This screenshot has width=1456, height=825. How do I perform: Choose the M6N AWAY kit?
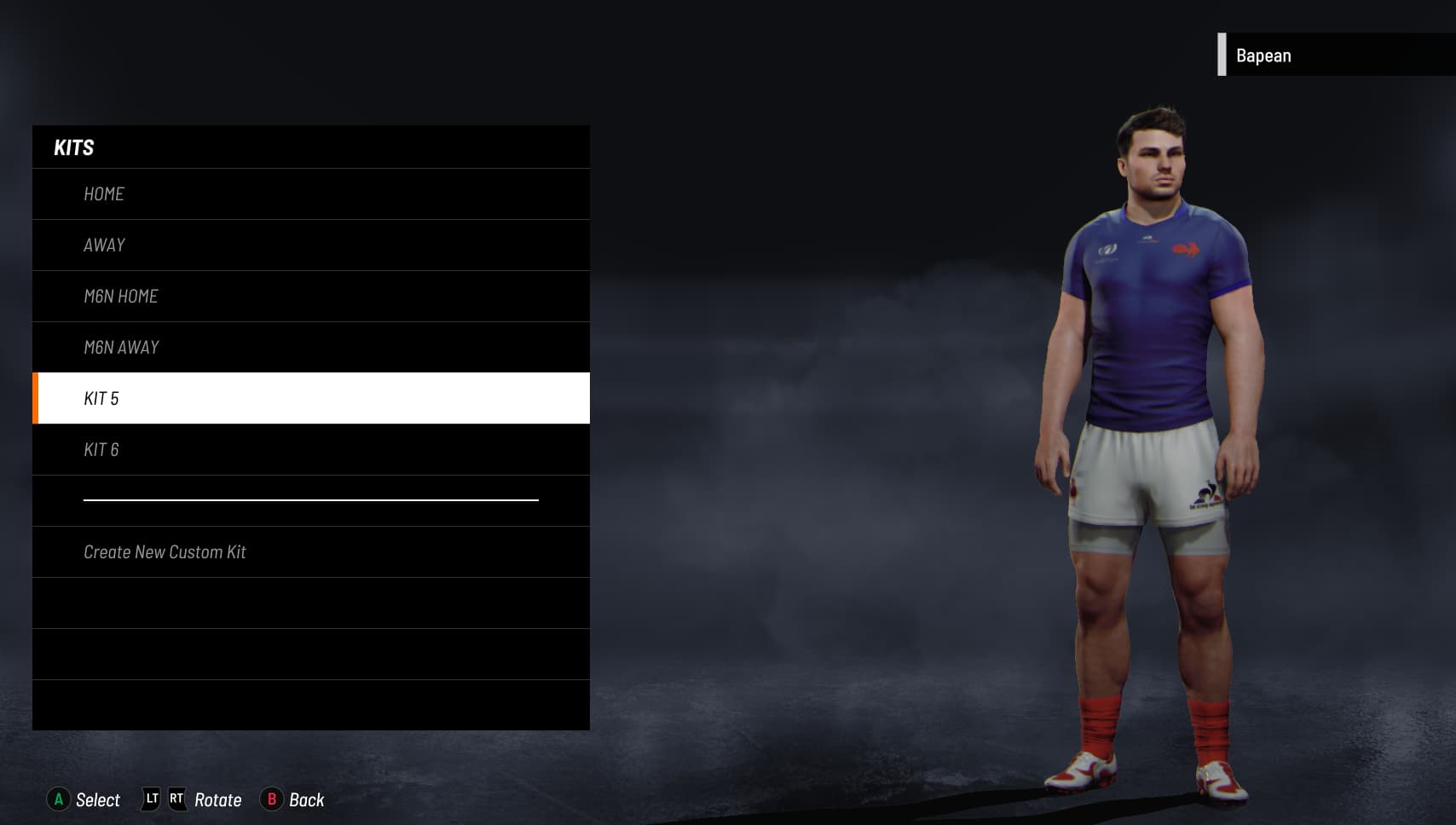coord(311,348)
